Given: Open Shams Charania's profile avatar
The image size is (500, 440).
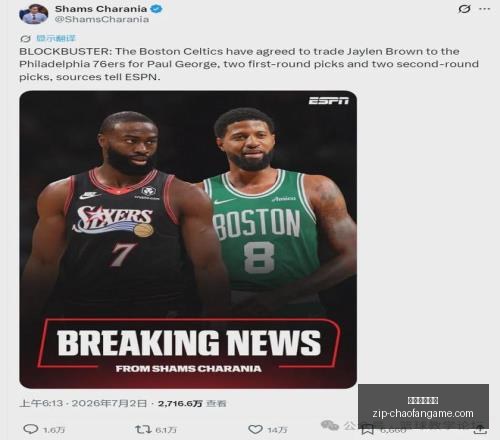Looking at the screenshot, I should coord(34,14).
